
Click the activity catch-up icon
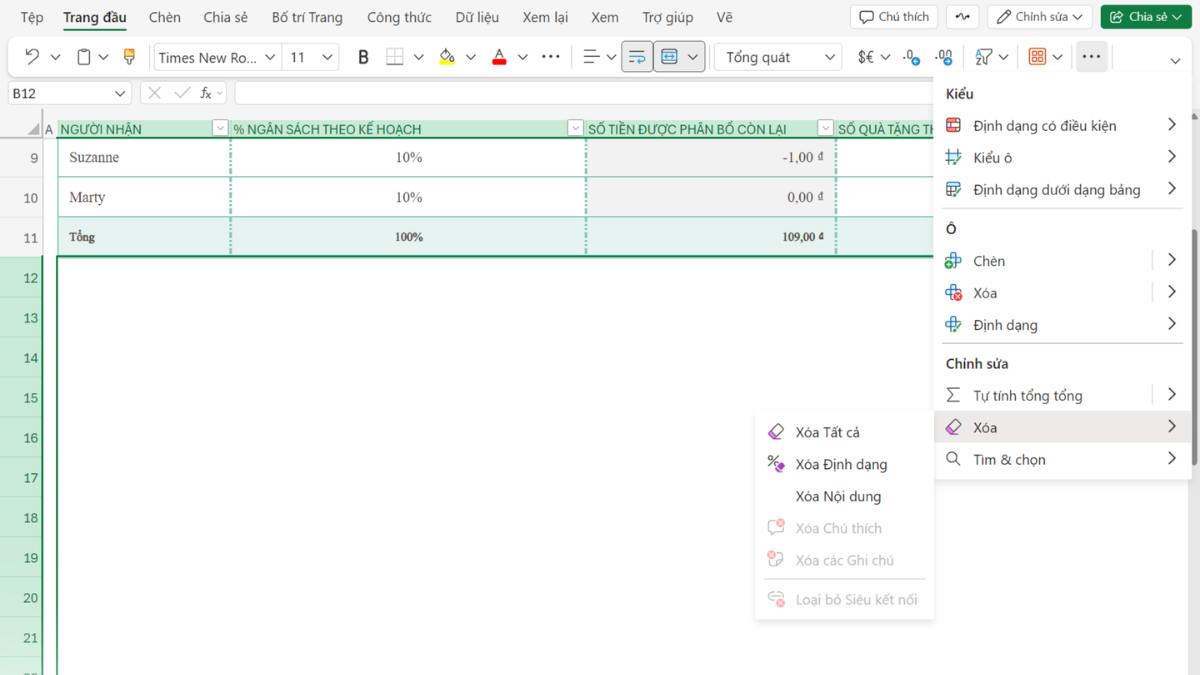962,17
